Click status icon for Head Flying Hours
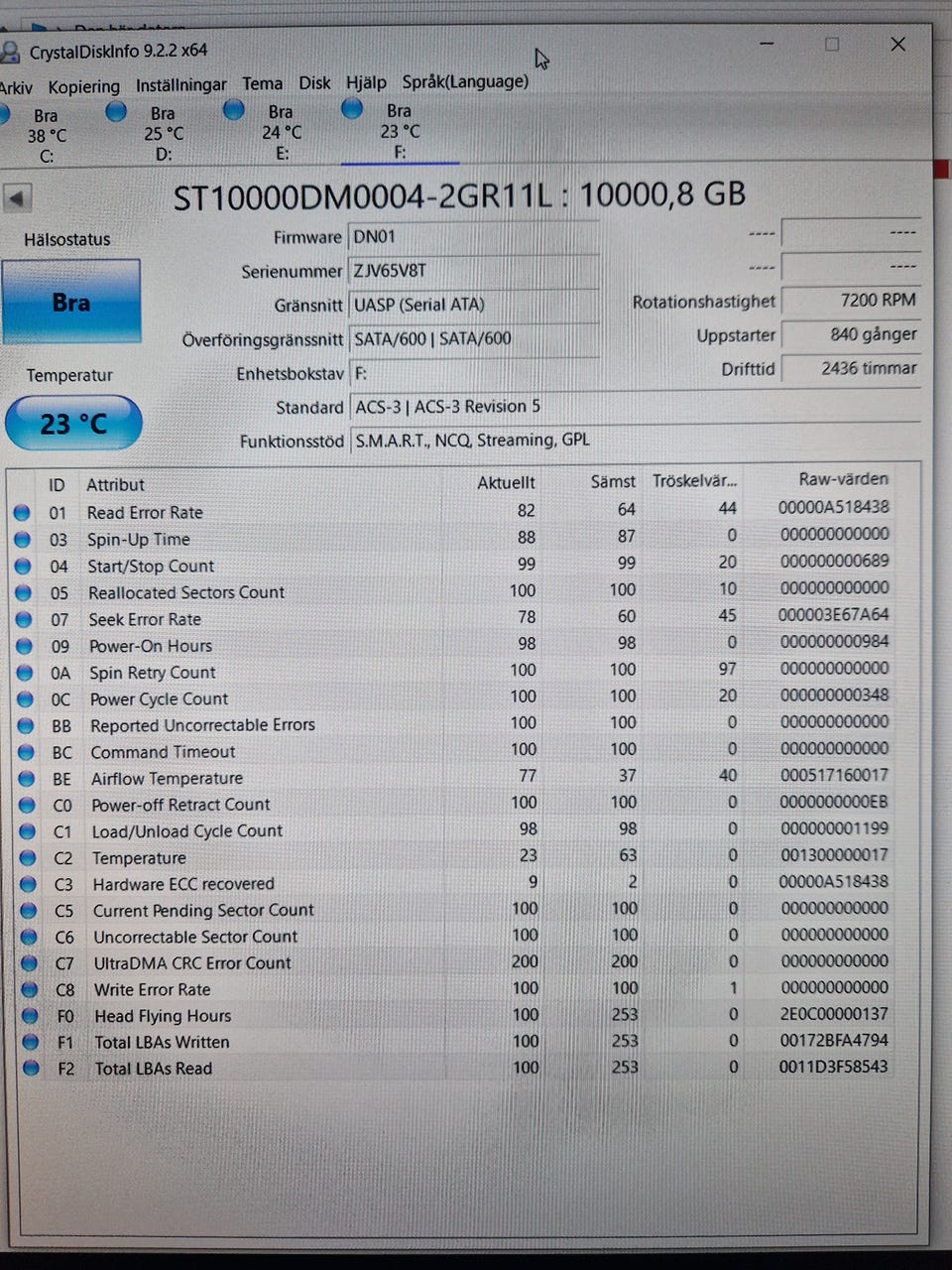 tap(31, 1016)
